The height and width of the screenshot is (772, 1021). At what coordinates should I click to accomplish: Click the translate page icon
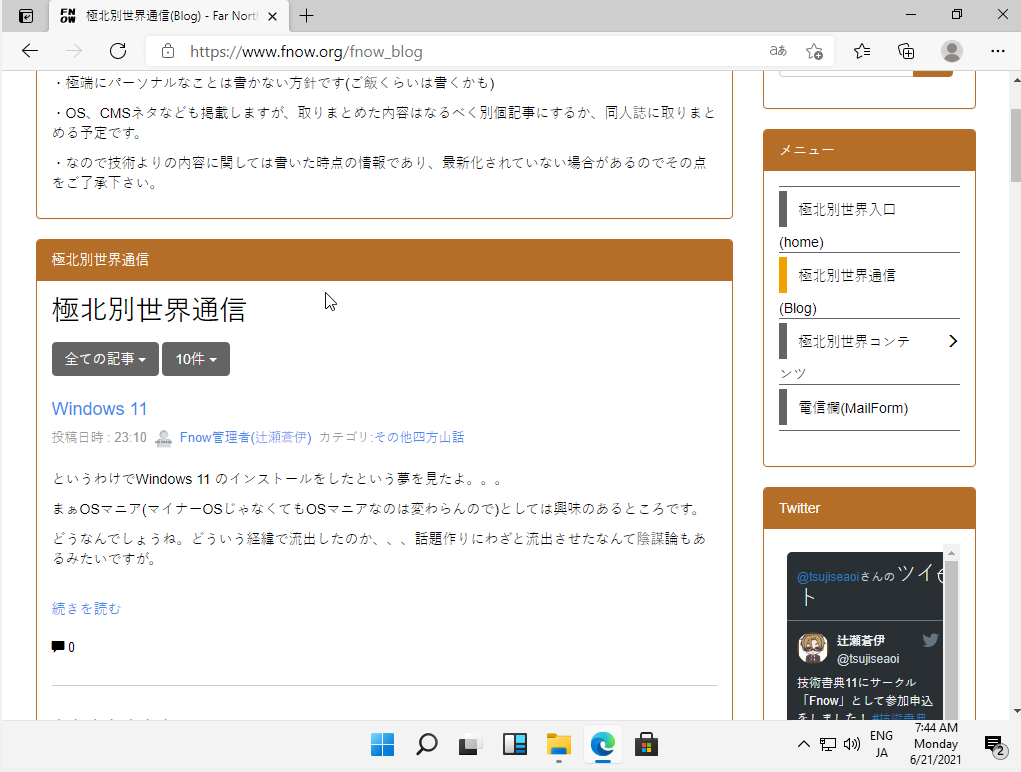[777, 51]
